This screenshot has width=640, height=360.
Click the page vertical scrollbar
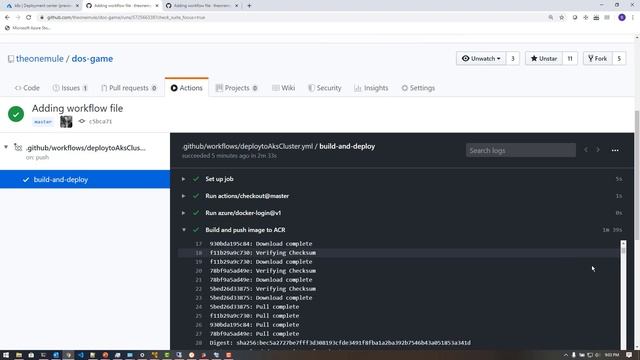[x=637, y=176]
